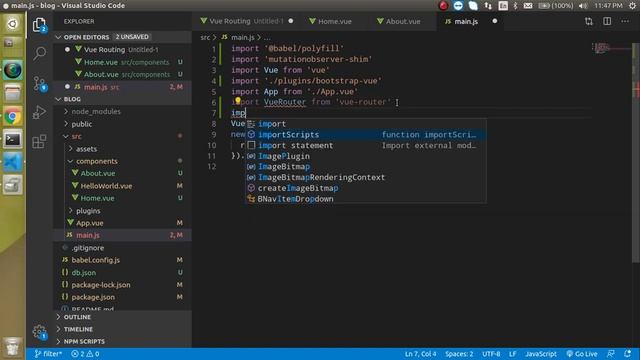Open the Run and Debug view
Screen dimensions: 640x360
(39, 112)
